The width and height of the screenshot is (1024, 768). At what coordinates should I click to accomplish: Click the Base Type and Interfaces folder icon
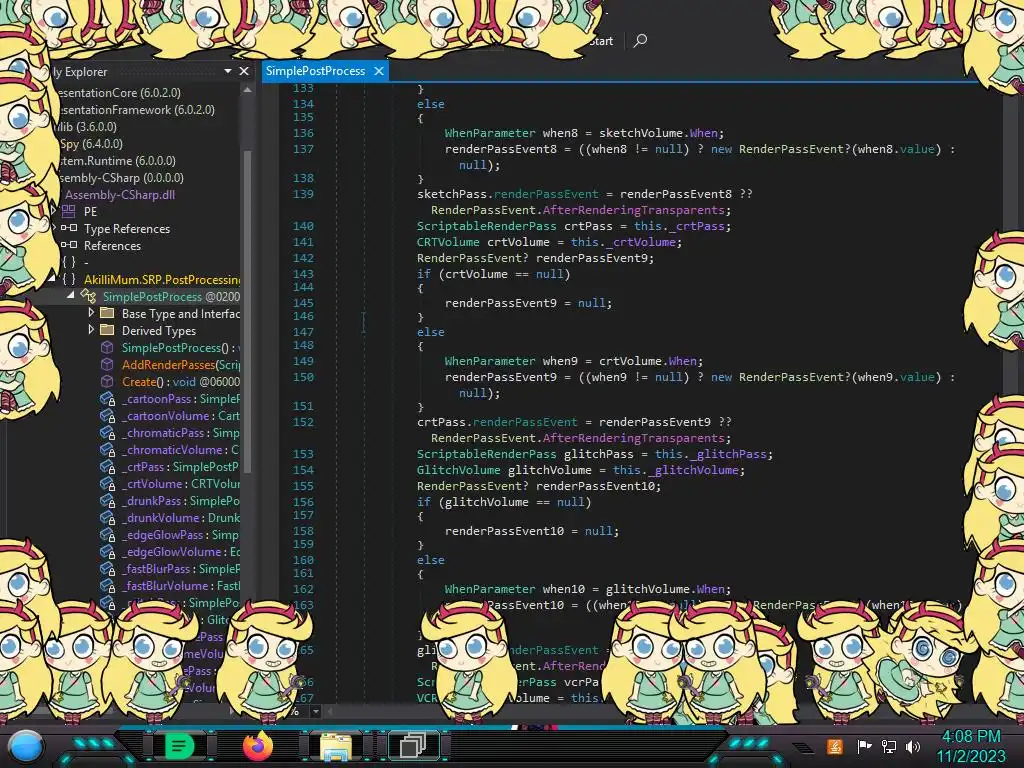(107, 313)
